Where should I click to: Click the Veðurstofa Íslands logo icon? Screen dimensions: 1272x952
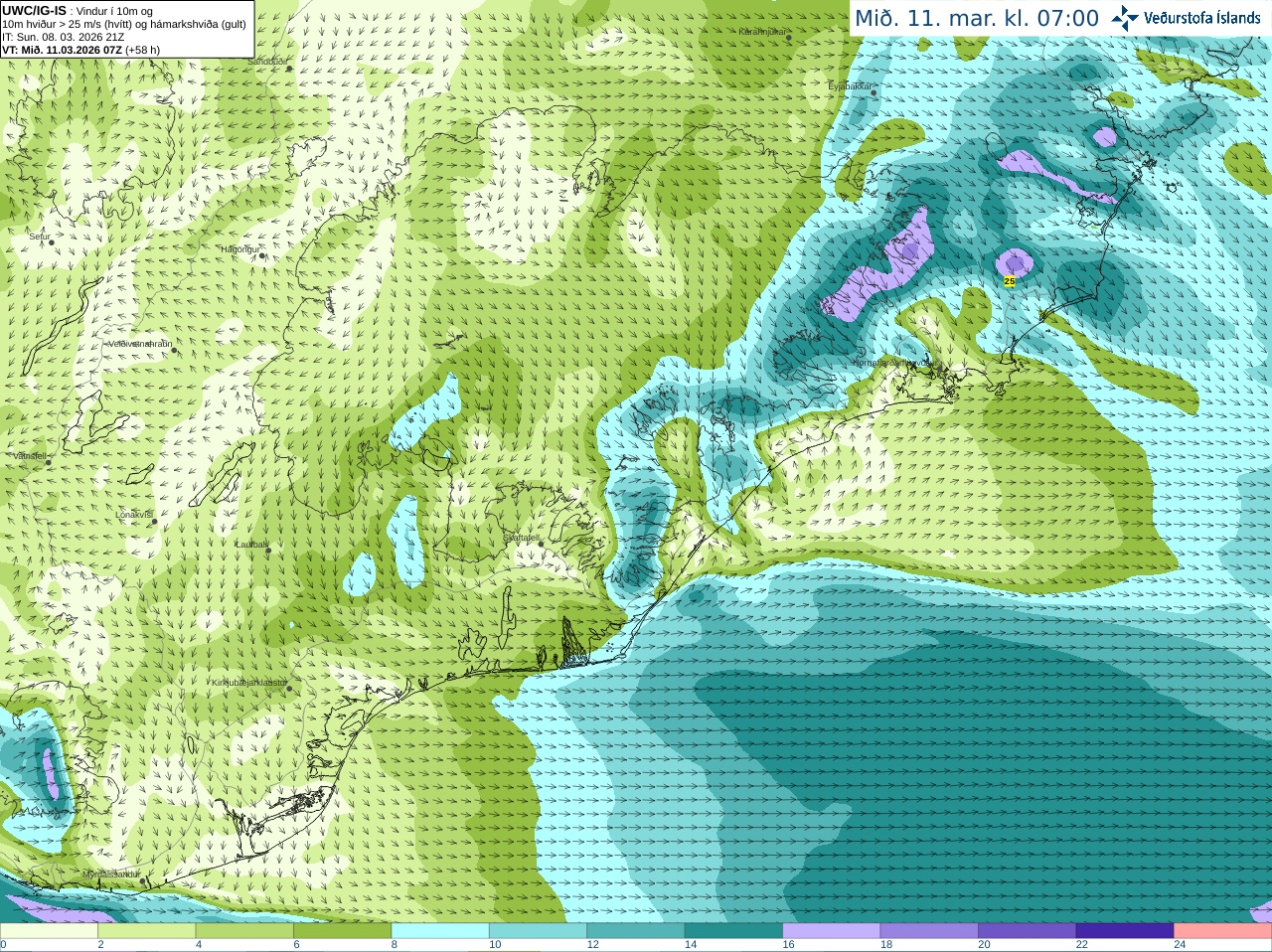pos(1125,18)
